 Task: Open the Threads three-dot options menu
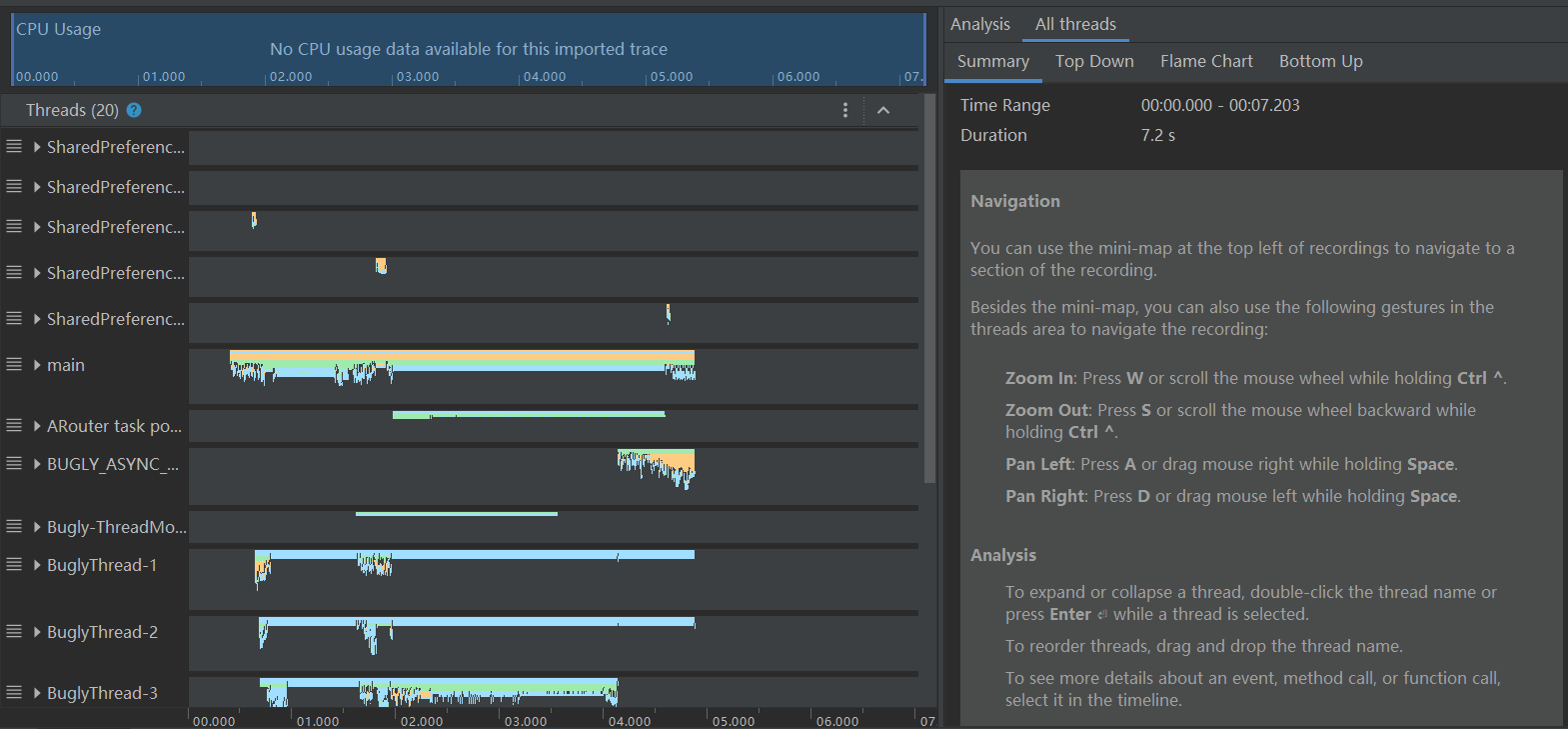pyautogui.click(x=845, y=110)
